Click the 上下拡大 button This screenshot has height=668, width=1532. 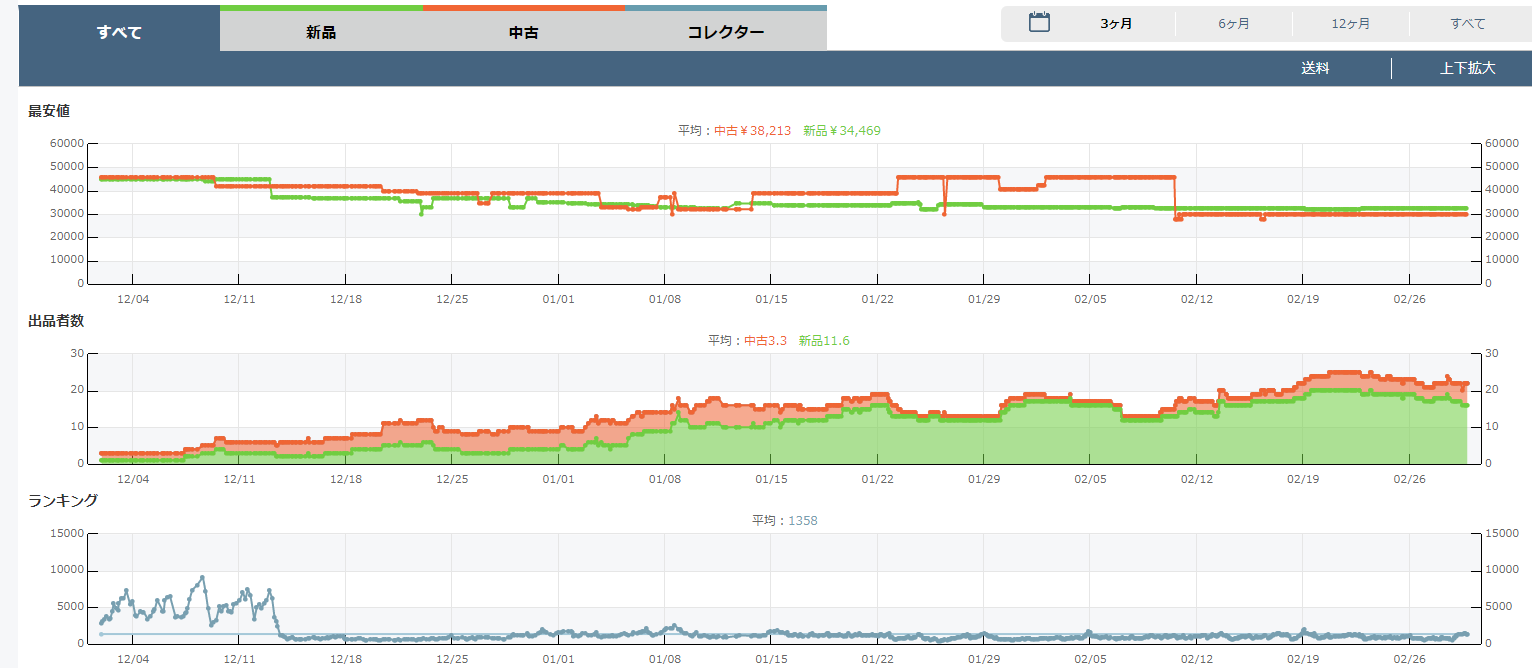(1467, 69)
